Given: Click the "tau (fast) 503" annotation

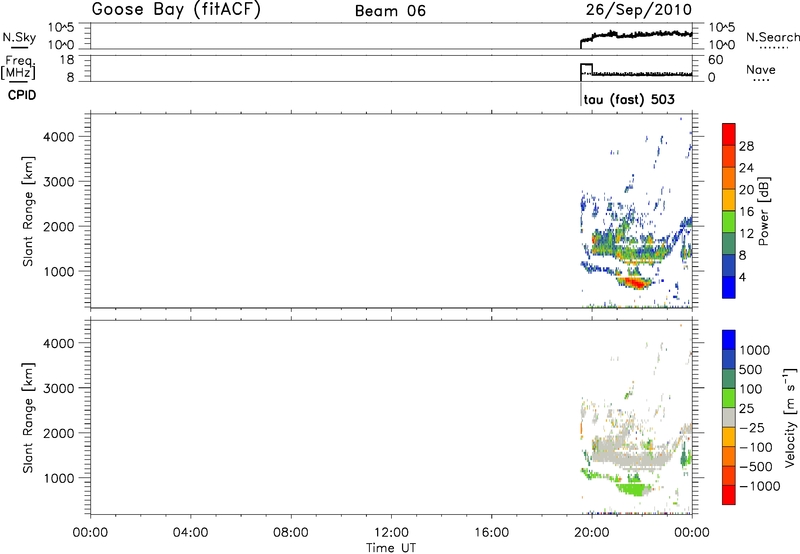Looking at the screenshot, I should 629,99.
